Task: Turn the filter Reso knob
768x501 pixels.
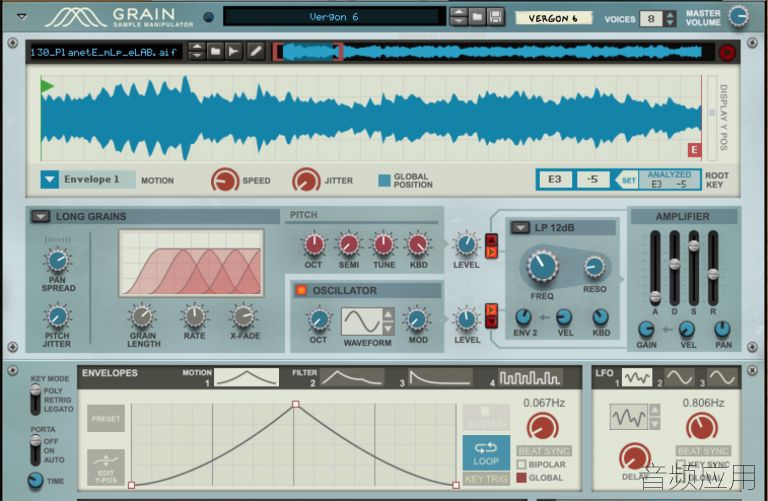Action: click(x=594, y=267)
